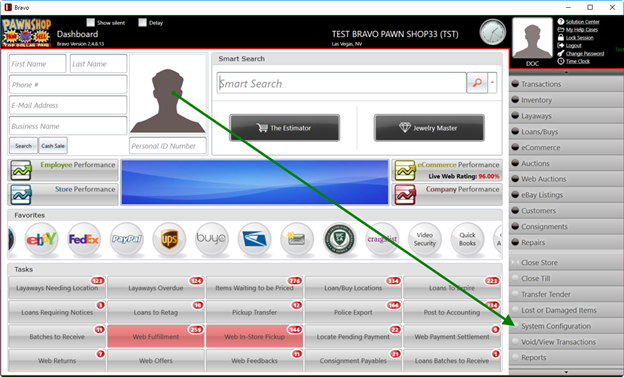Open Web Fulfillment task
Screen dimensions: 624x377
(156, 336)
